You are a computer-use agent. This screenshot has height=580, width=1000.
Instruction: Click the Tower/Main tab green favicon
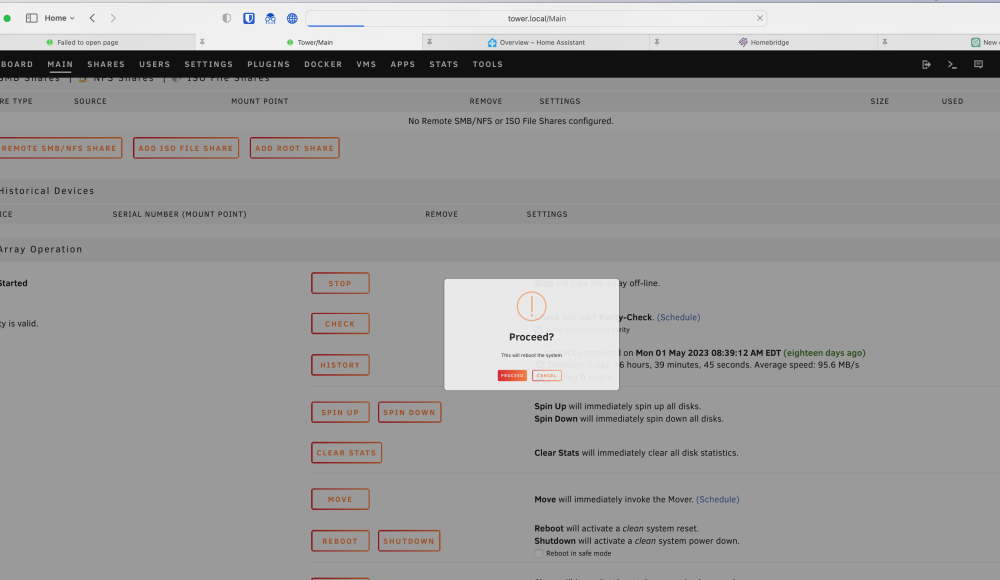coord(290,42)
